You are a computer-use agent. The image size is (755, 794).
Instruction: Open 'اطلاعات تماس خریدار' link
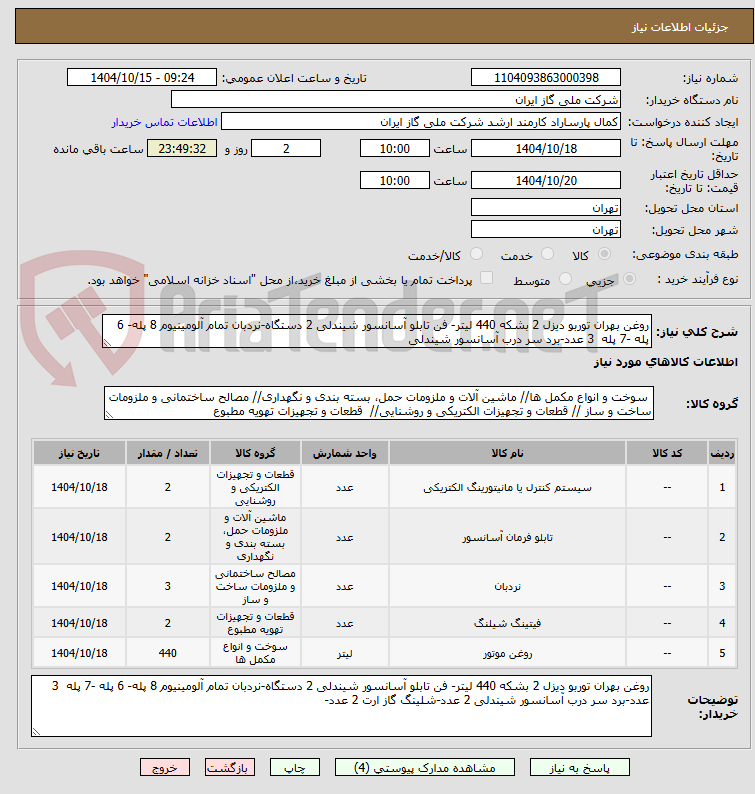pos(165,122)
